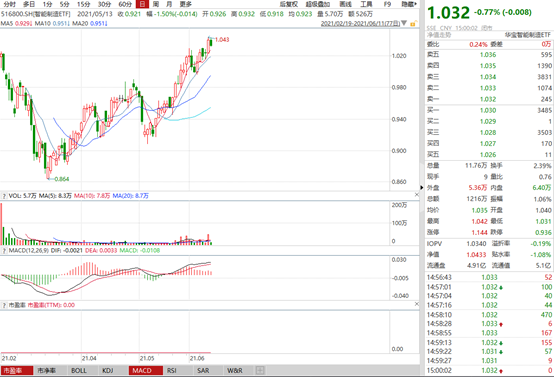Click the orange unlock icon beside date range
The image size is (554, 377).
pos(413,23)
